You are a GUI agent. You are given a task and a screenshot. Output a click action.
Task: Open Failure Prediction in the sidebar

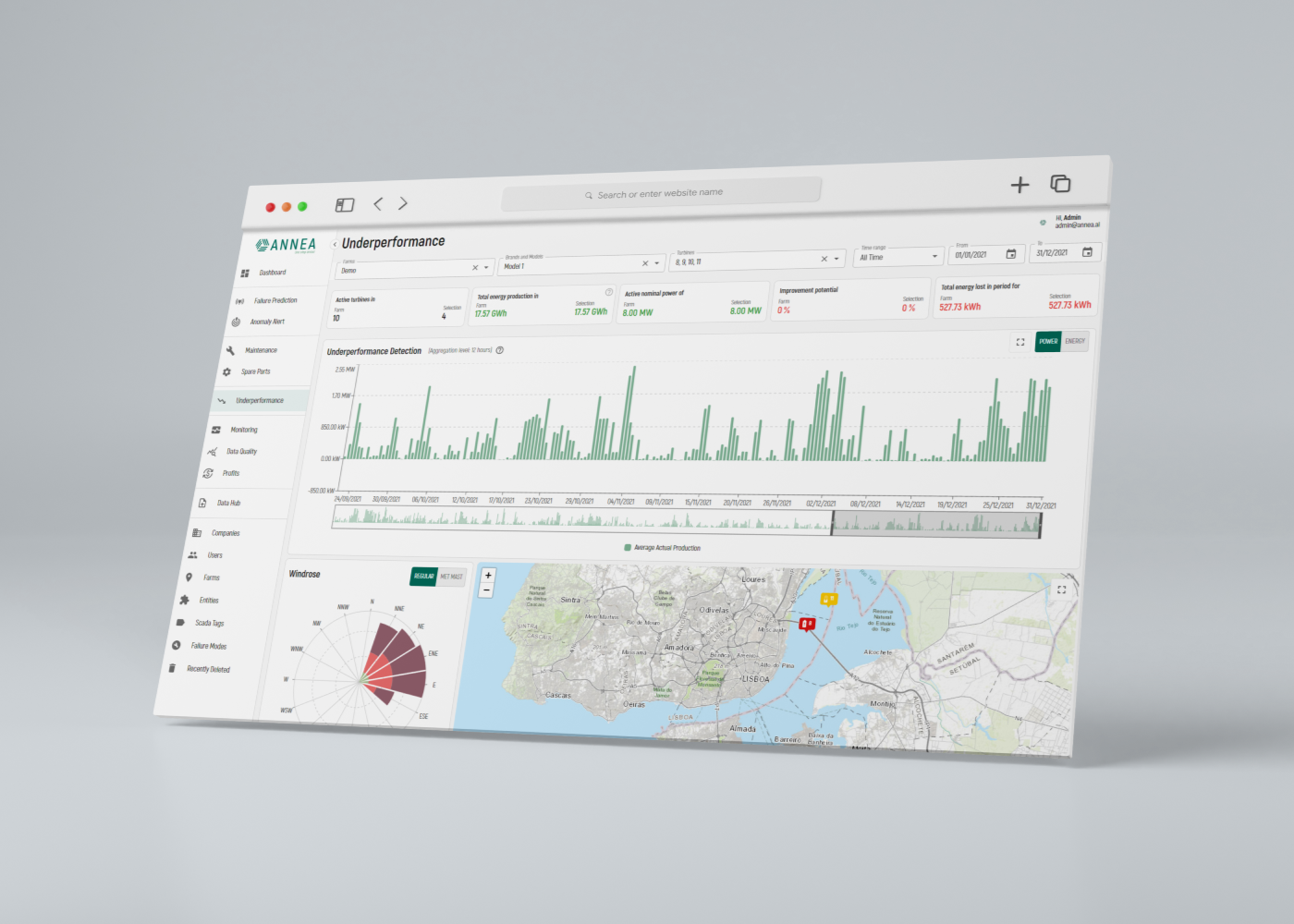click(x=275, y=300)
